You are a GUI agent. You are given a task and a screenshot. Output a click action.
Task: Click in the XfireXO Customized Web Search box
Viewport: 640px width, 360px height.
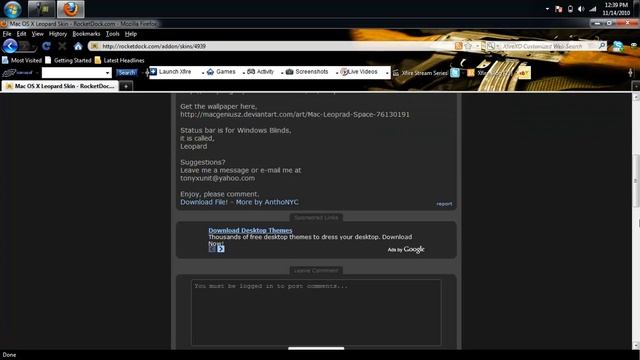click(547, 46)
